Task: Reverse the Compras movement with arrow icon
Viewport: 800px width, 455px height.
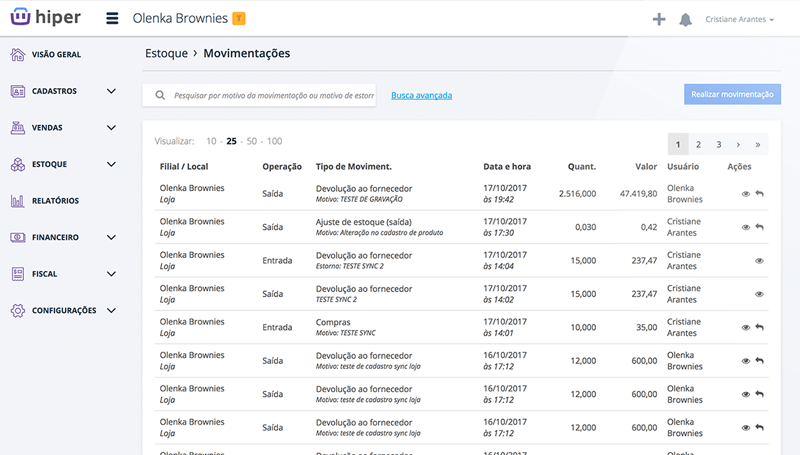Action: 759,328
